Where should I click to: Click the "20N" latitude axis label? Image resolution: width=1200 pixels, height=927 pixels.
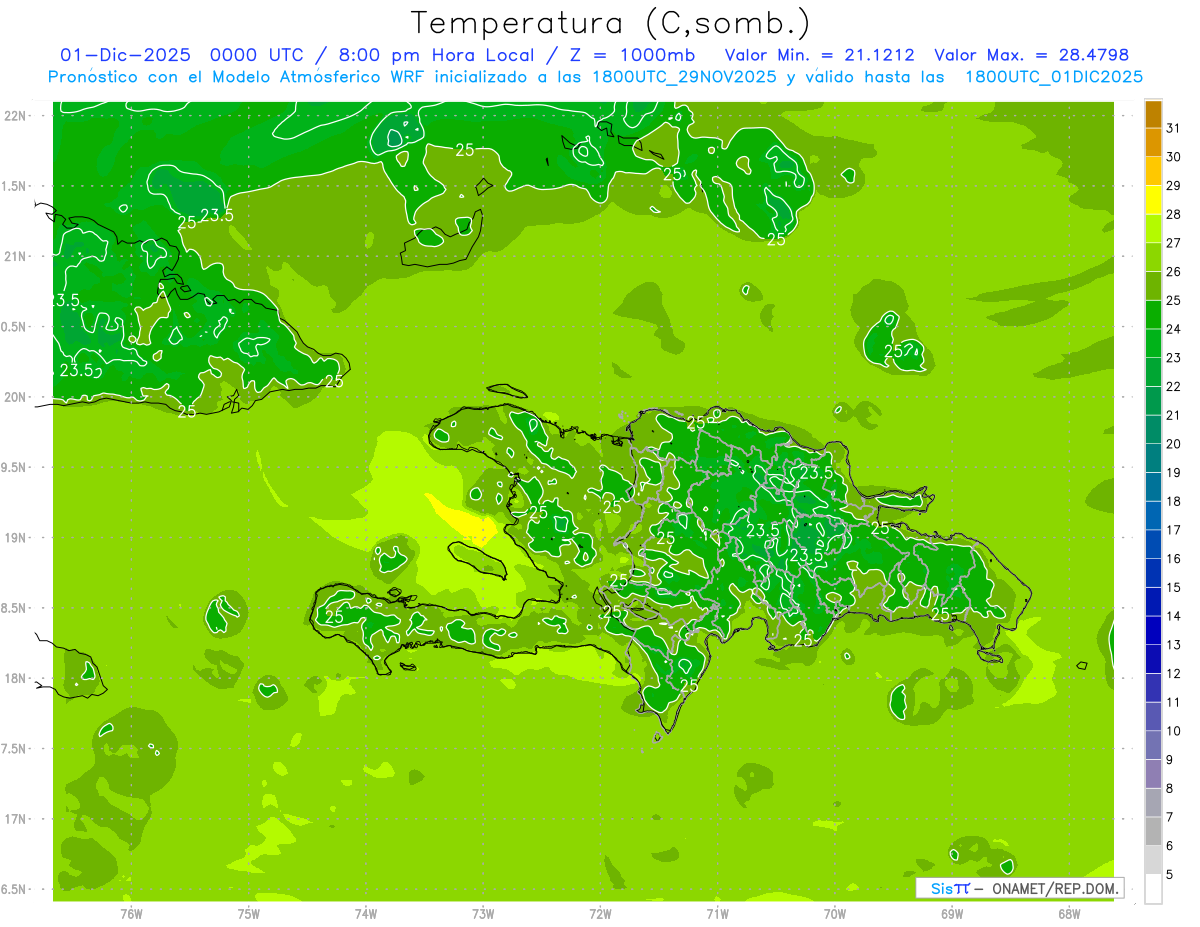coord(15,397)
